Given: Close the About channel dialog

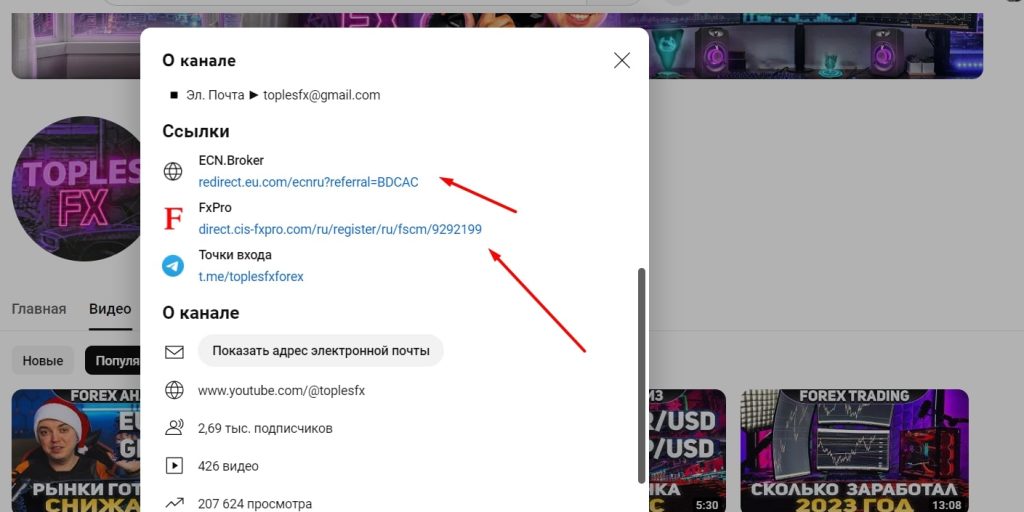Looking at the screenshot, I should (x=622, y=61).
